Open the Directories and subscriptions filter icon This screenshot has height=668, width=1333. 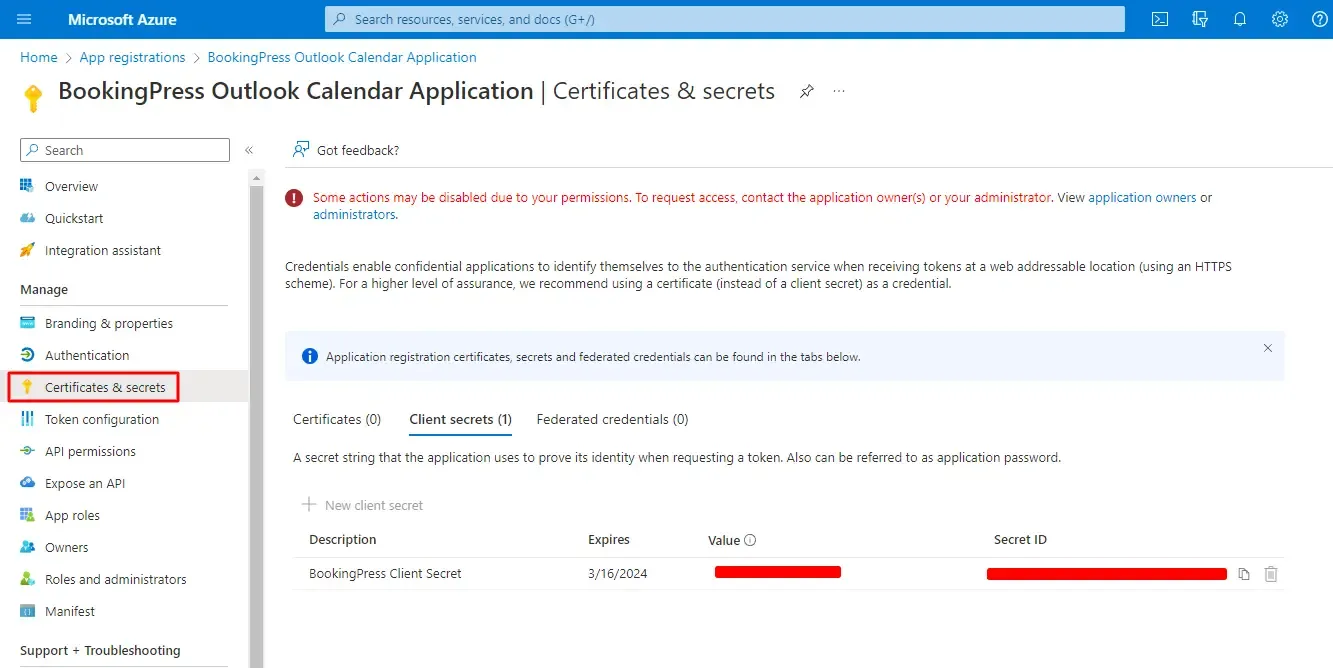click(1200, 19)
